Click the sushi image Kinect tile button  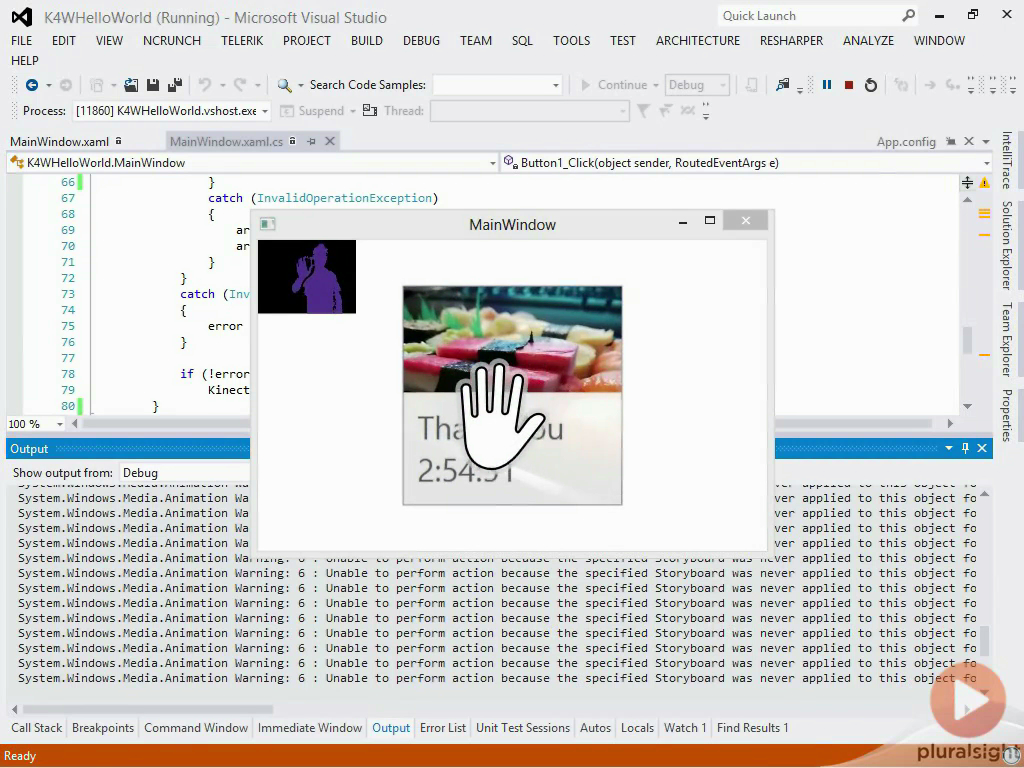click(512, 395)
